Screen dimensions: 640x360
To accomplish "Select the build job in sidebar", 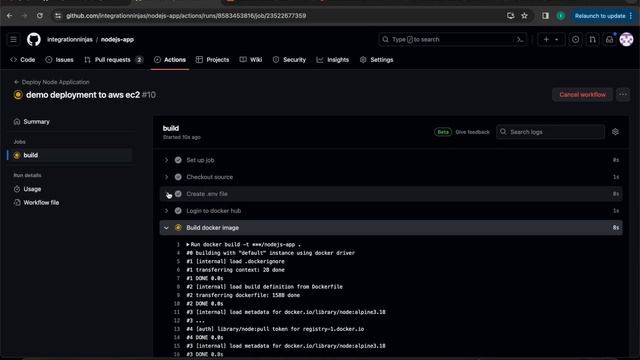I will coord(70,155).
